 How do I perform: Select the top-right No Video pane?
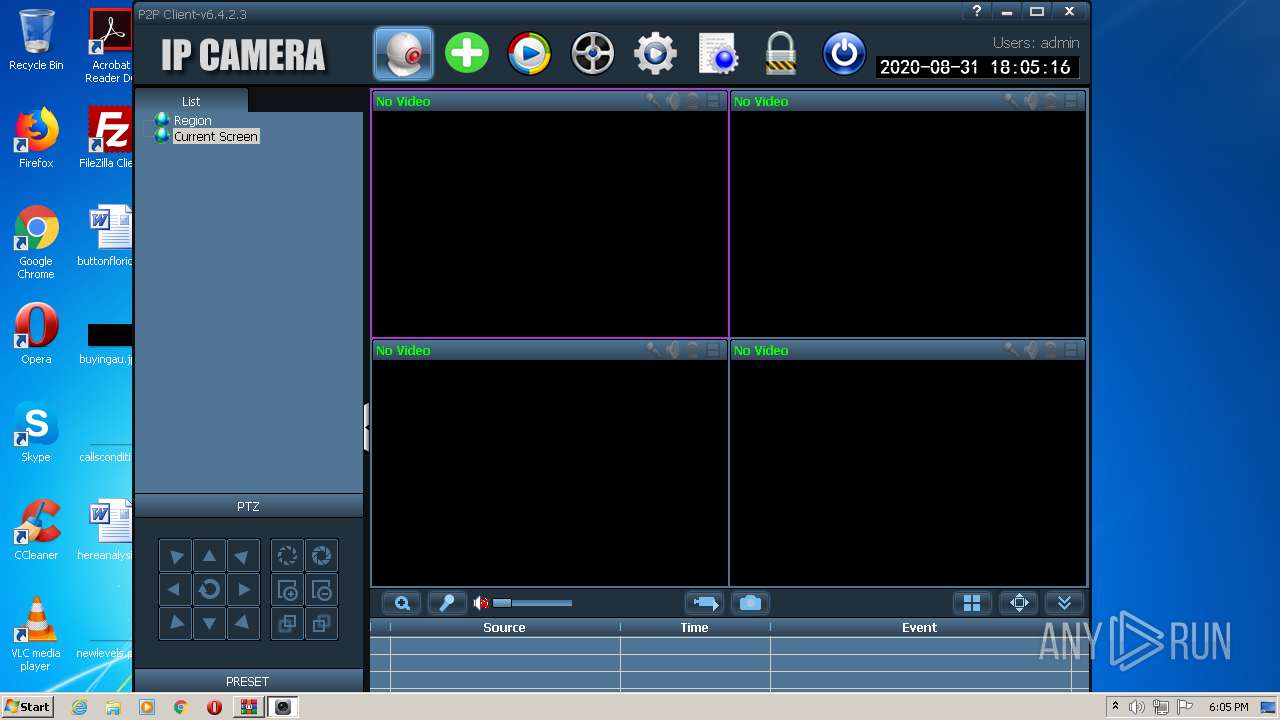coord(908,213)
